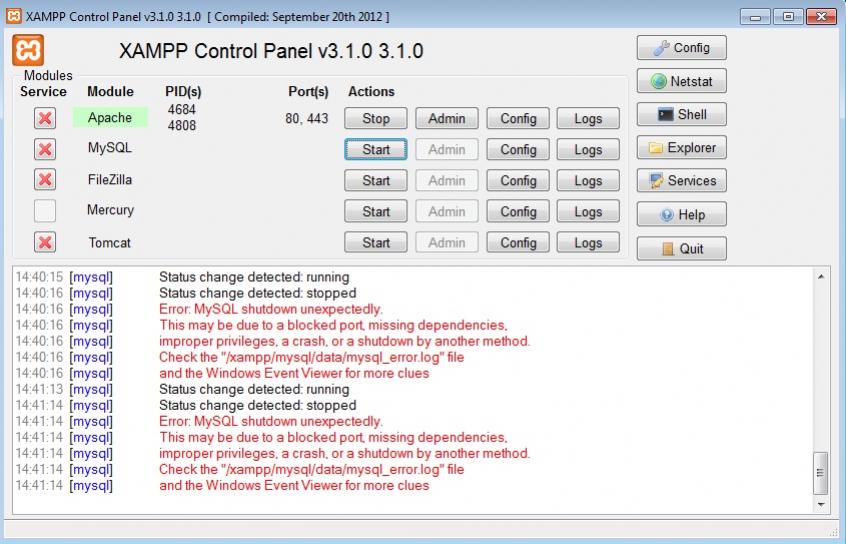The width and height of the screenshot is (846, 544).
Task: Open Netstat with the globe icon
Action: pyautogui.click(x=681, y=81)
